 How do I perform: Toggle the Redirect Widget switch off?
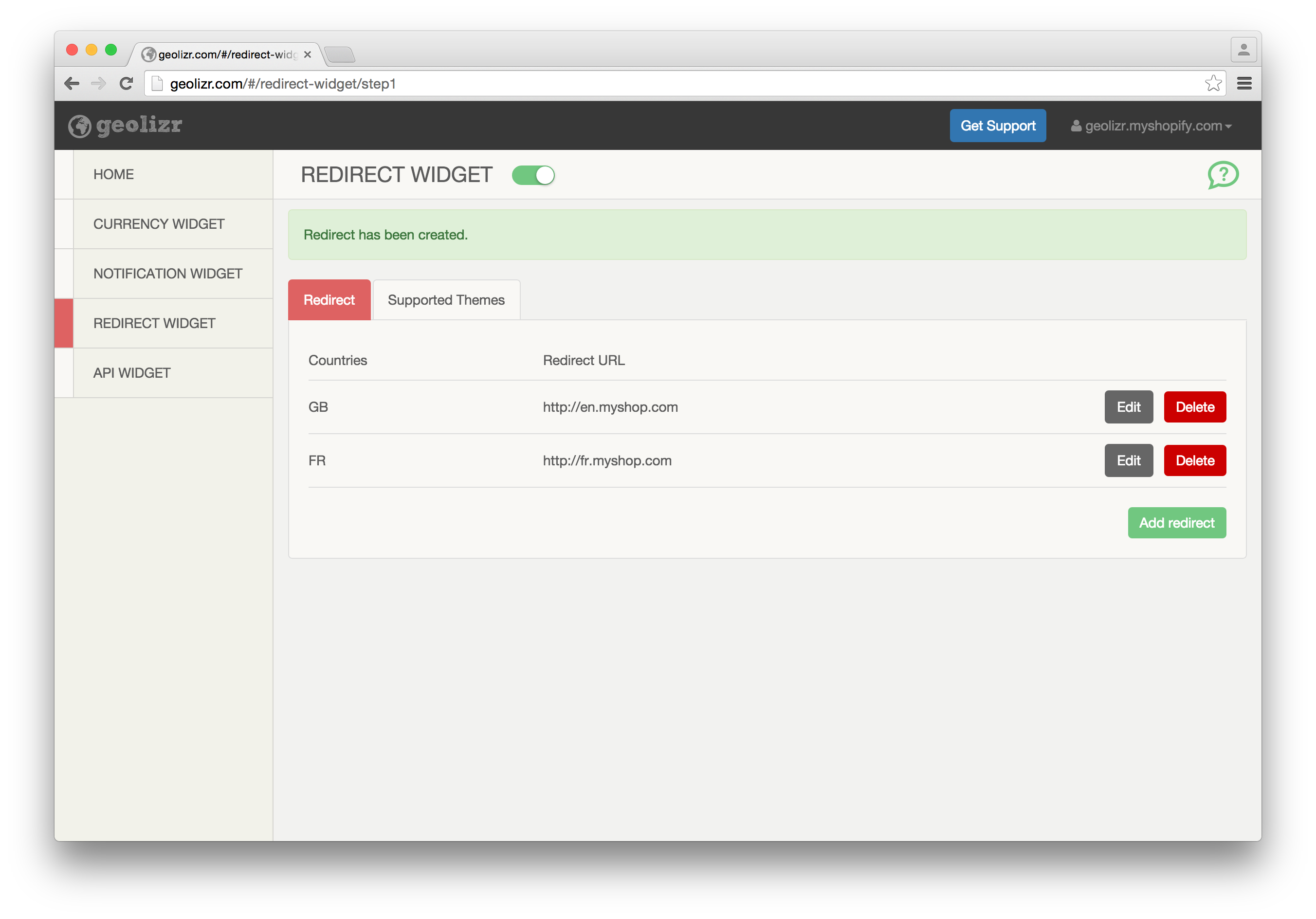click(533, 175)
